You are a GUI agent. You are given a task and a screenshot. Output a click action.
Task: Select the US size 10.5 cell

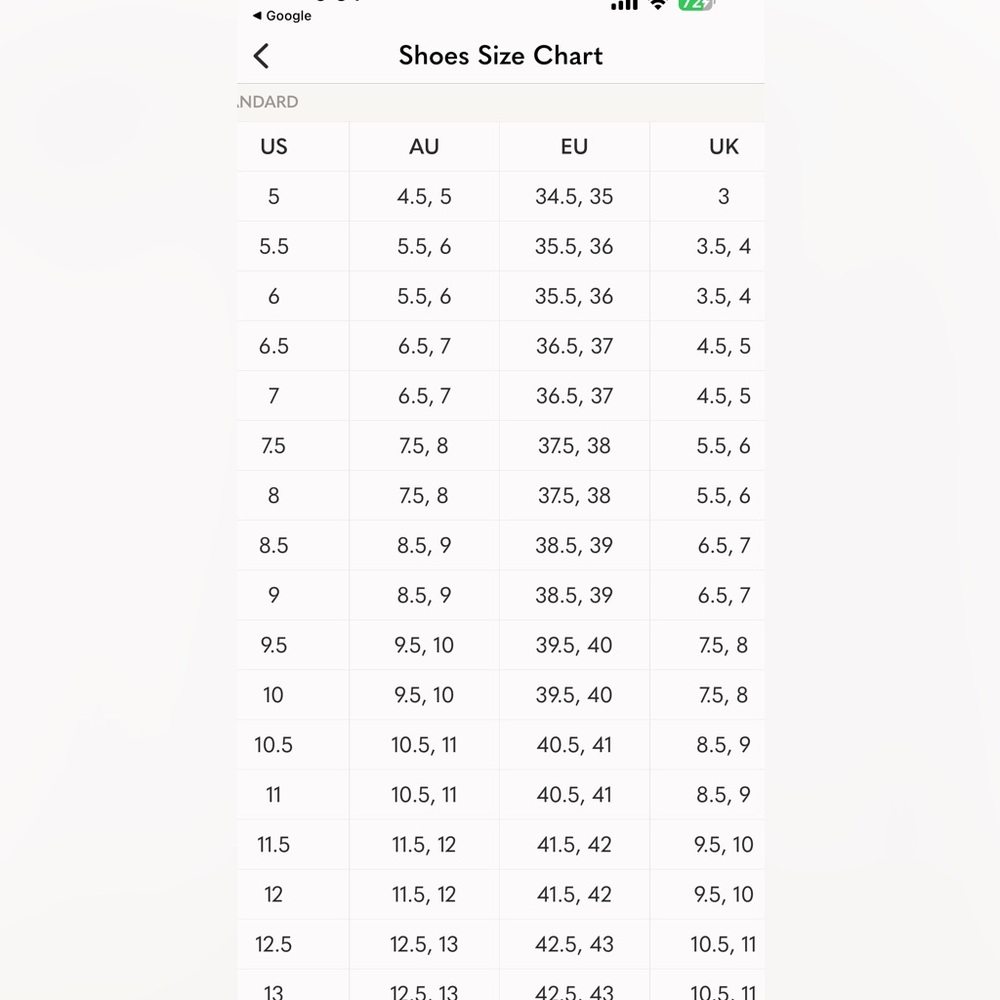[274, 745]
